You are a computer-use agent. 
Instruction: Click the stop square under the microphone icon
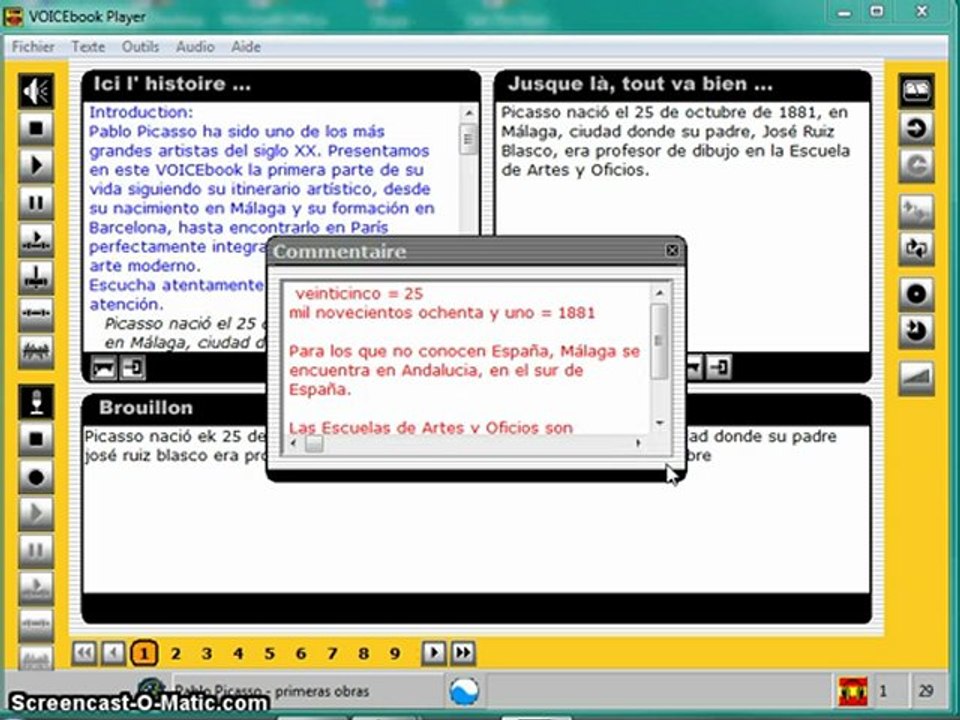(36, 439)
